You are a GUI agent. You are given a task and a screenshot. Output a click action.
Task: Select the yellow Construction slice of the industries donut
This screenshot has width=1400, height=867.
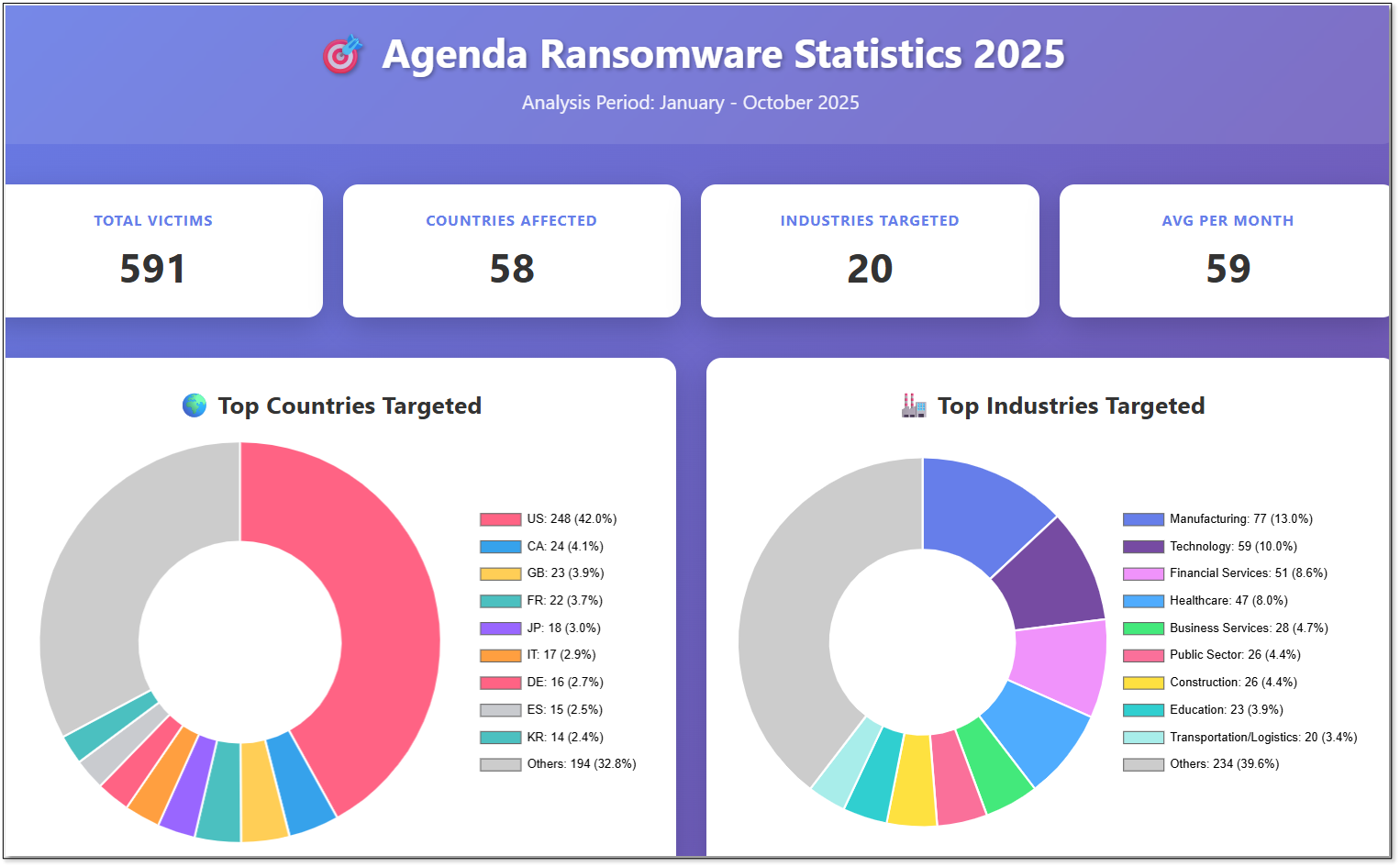(913, 782)
